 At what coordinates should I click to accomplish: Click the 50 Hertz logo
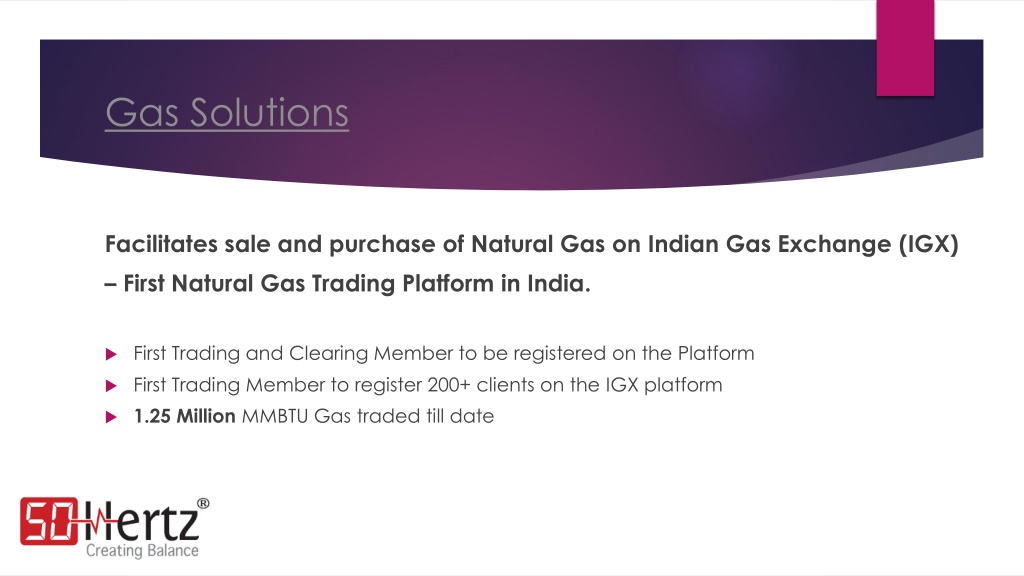pos(114,528)
